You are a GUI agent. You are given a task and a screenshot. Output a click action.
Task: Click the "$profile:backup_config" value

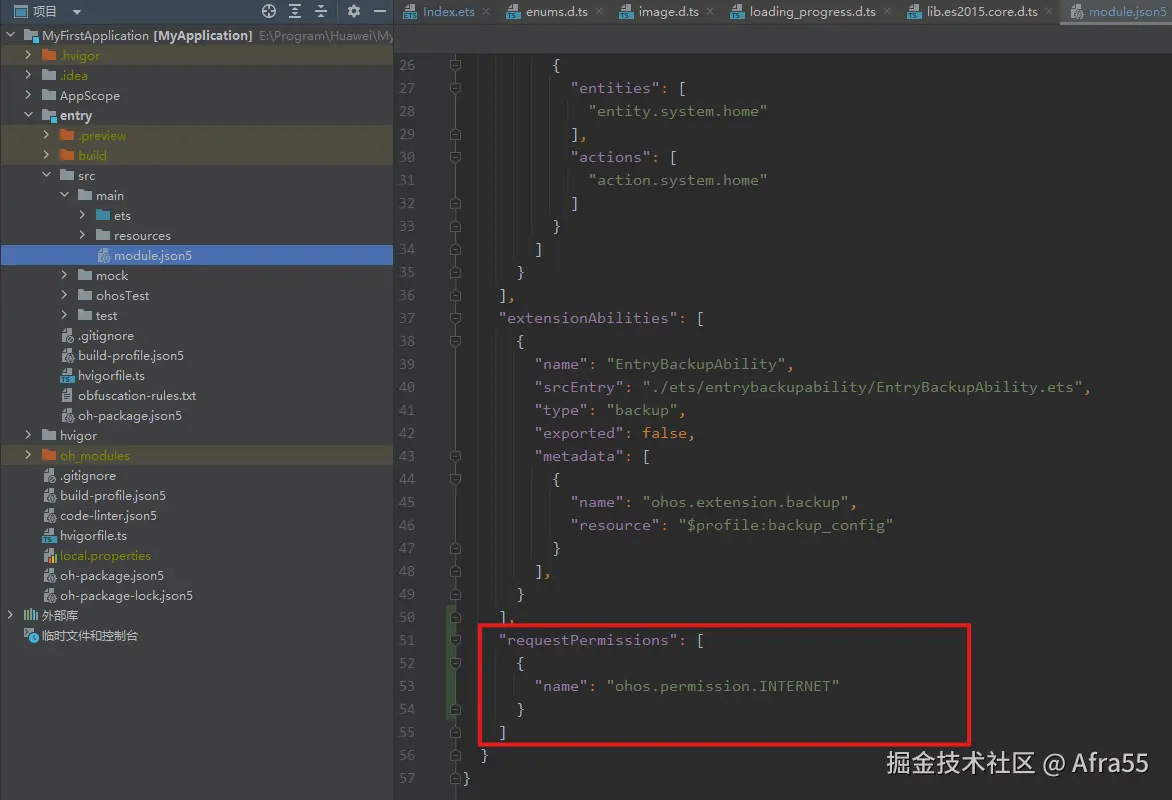[786, 525]
